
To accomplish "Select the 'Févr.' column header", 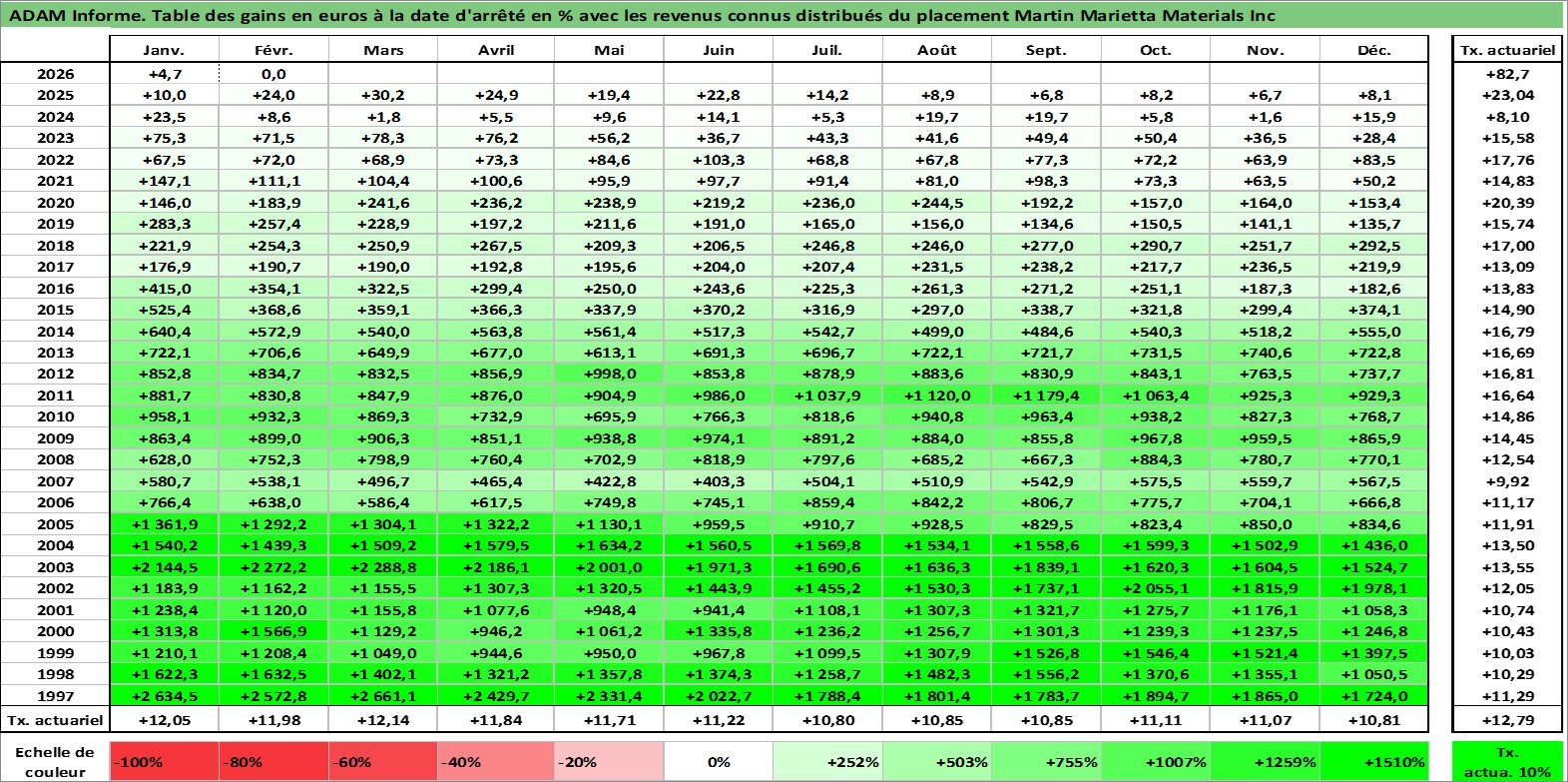I will 273,50.
